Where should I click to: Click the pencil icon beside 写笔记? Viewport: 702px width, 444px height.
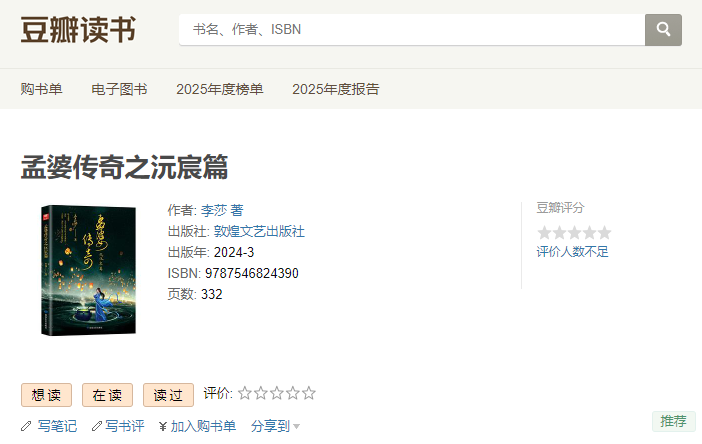(26, 426)
